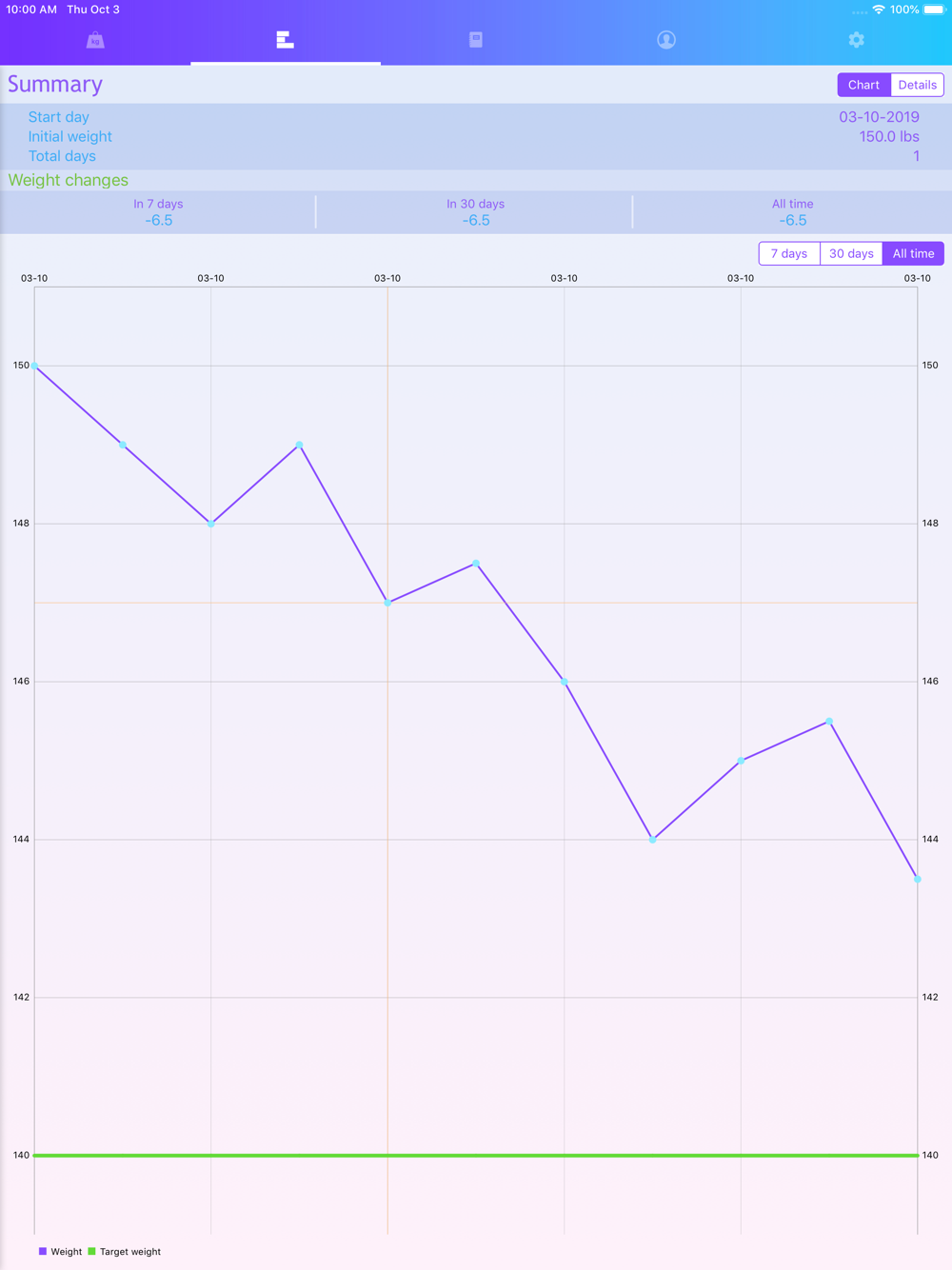Tap the 150 starting data point
Viewport: 952px width, 1270px height.
(35, 366)
